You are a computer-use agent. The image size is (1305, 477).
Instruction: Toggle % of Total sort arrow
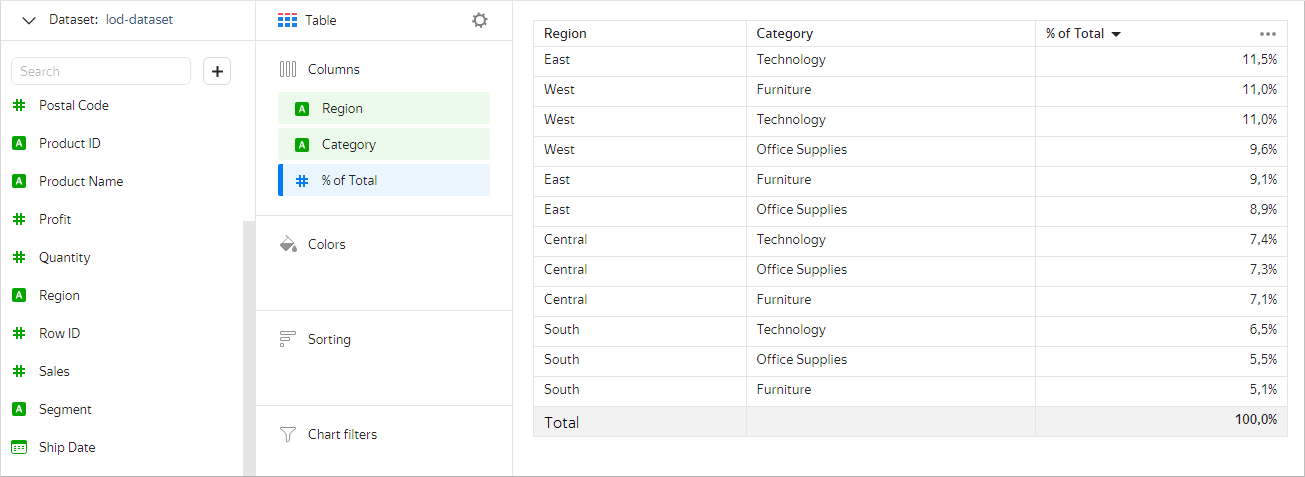(x=1116, y=34)
